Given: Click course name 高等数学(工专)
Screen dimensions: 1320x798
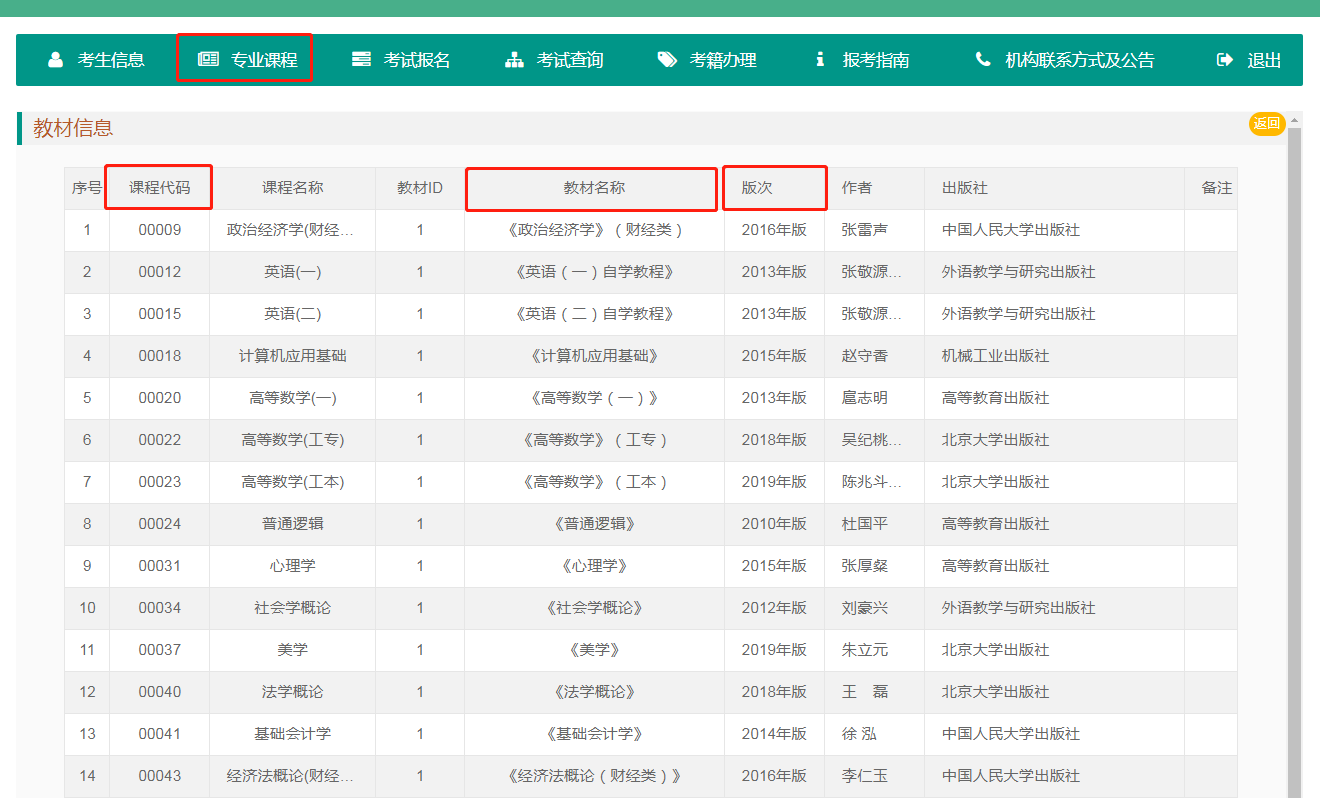Looking at the screenshot, I should 293,440.
